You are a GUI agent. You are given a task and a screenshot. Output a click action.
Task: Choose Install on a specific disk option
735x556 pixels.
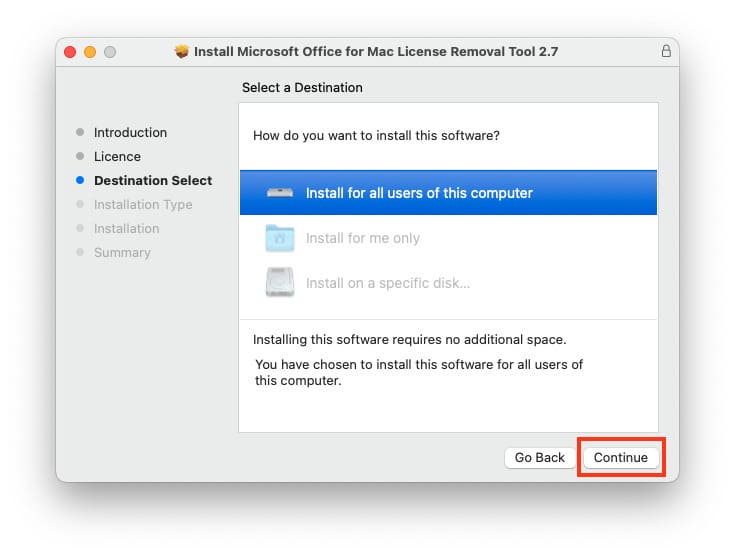coord(387,283)
